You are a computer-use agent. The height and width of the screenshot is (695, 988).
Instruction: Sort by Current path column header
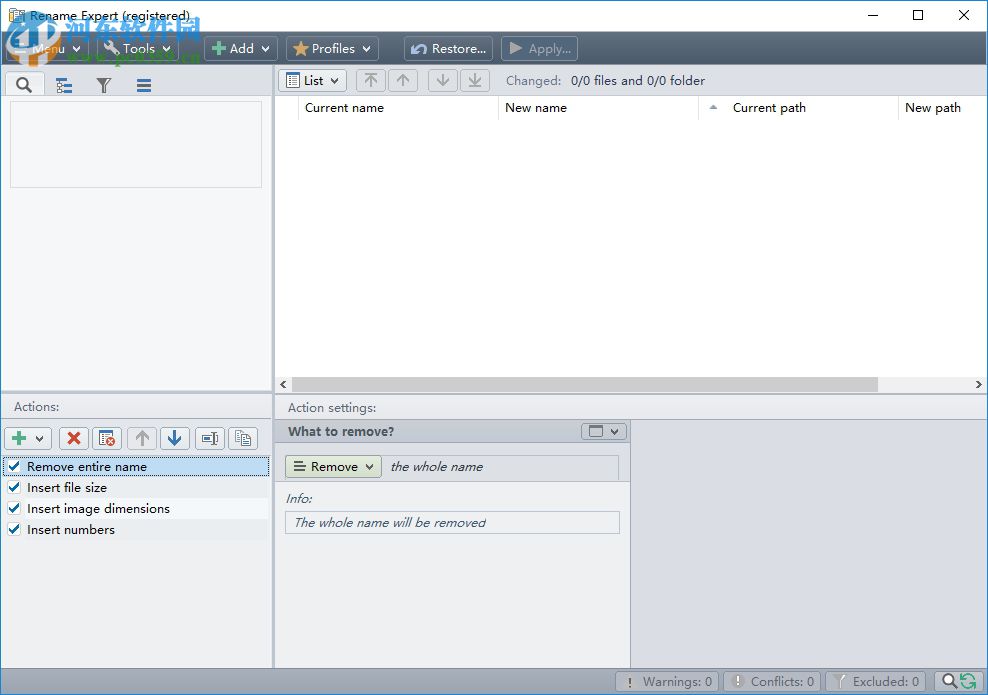click(798, 108)
